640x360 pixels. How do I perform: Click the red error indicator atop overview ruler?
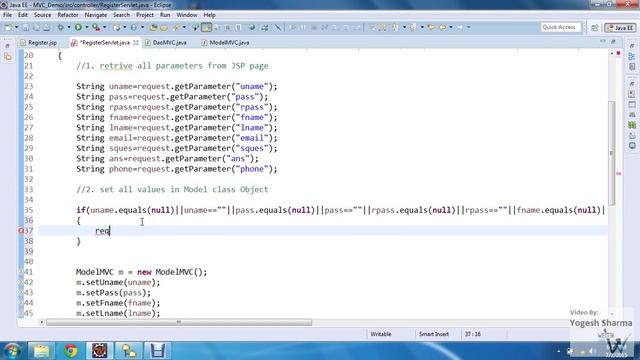coord(618,53)
